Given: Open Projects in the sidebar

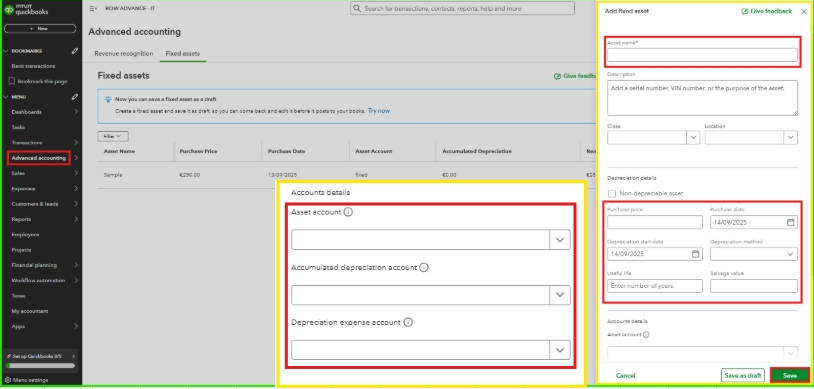Looking at the screenshot, I should pyautogui.click(x=21, y=250).
